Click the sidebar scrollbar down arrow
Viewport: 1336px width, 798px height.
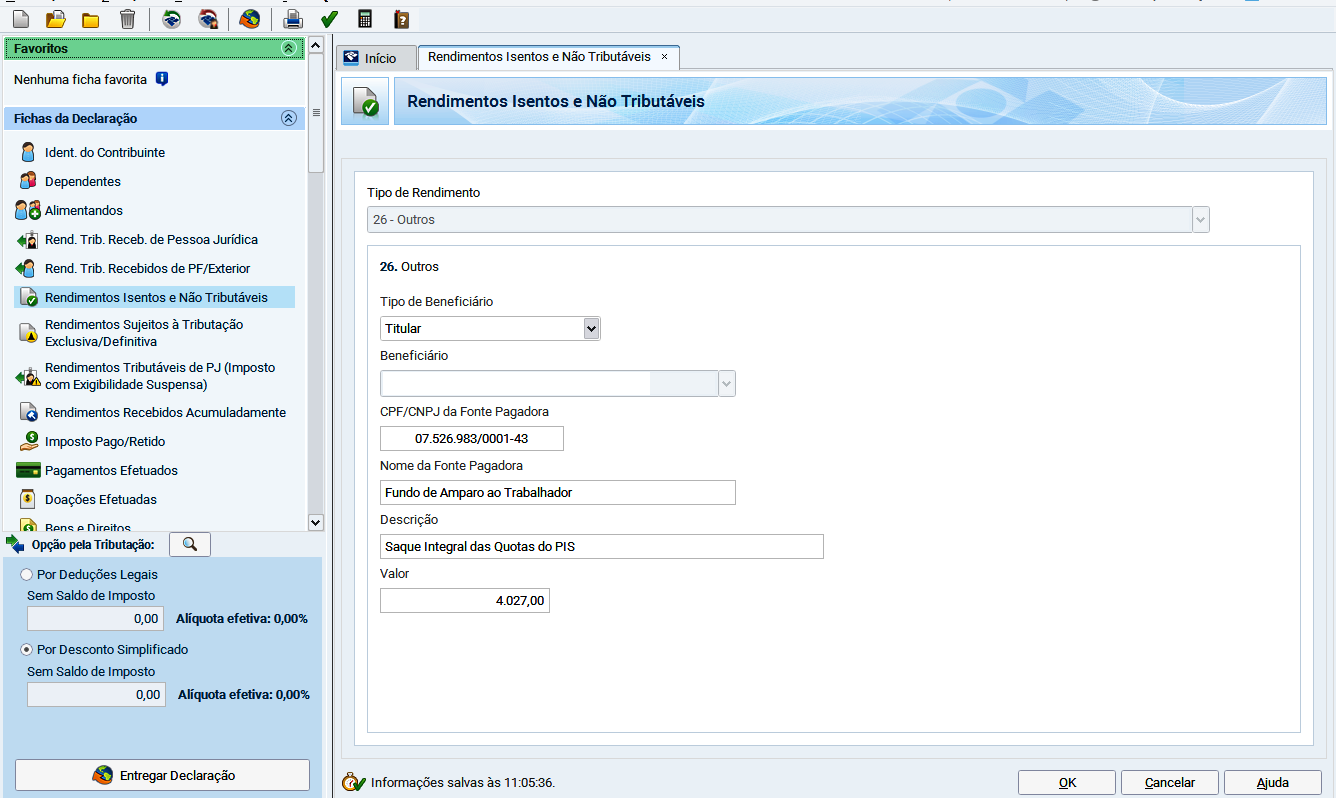315,522
